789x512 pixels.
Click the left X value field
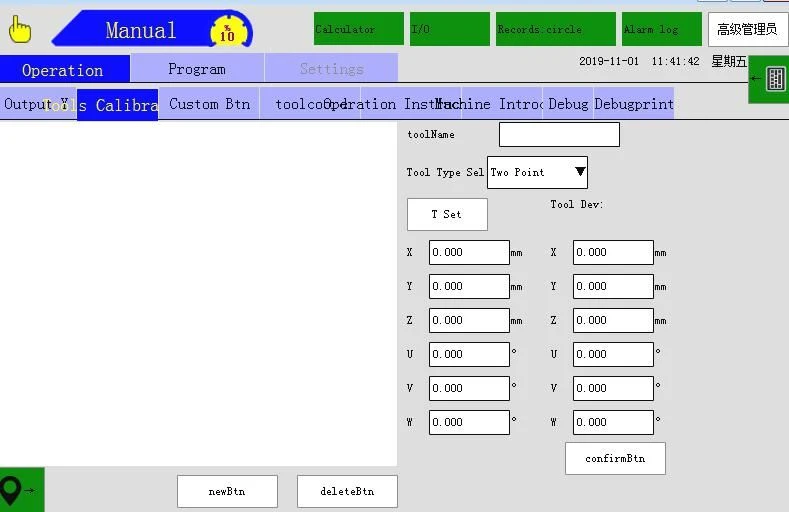pos(469,252)
